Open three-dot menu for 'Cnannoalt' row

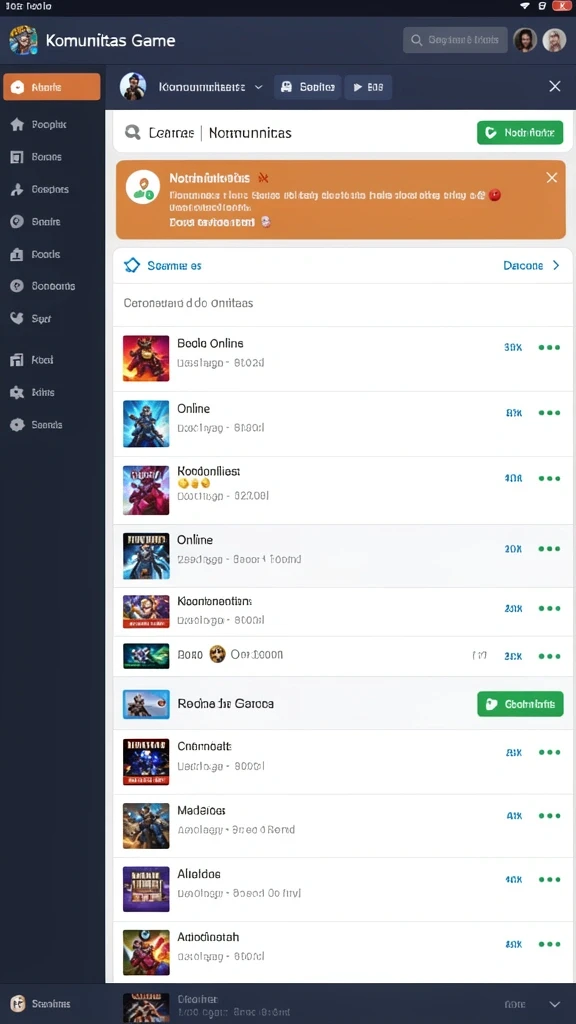[549, 752]
